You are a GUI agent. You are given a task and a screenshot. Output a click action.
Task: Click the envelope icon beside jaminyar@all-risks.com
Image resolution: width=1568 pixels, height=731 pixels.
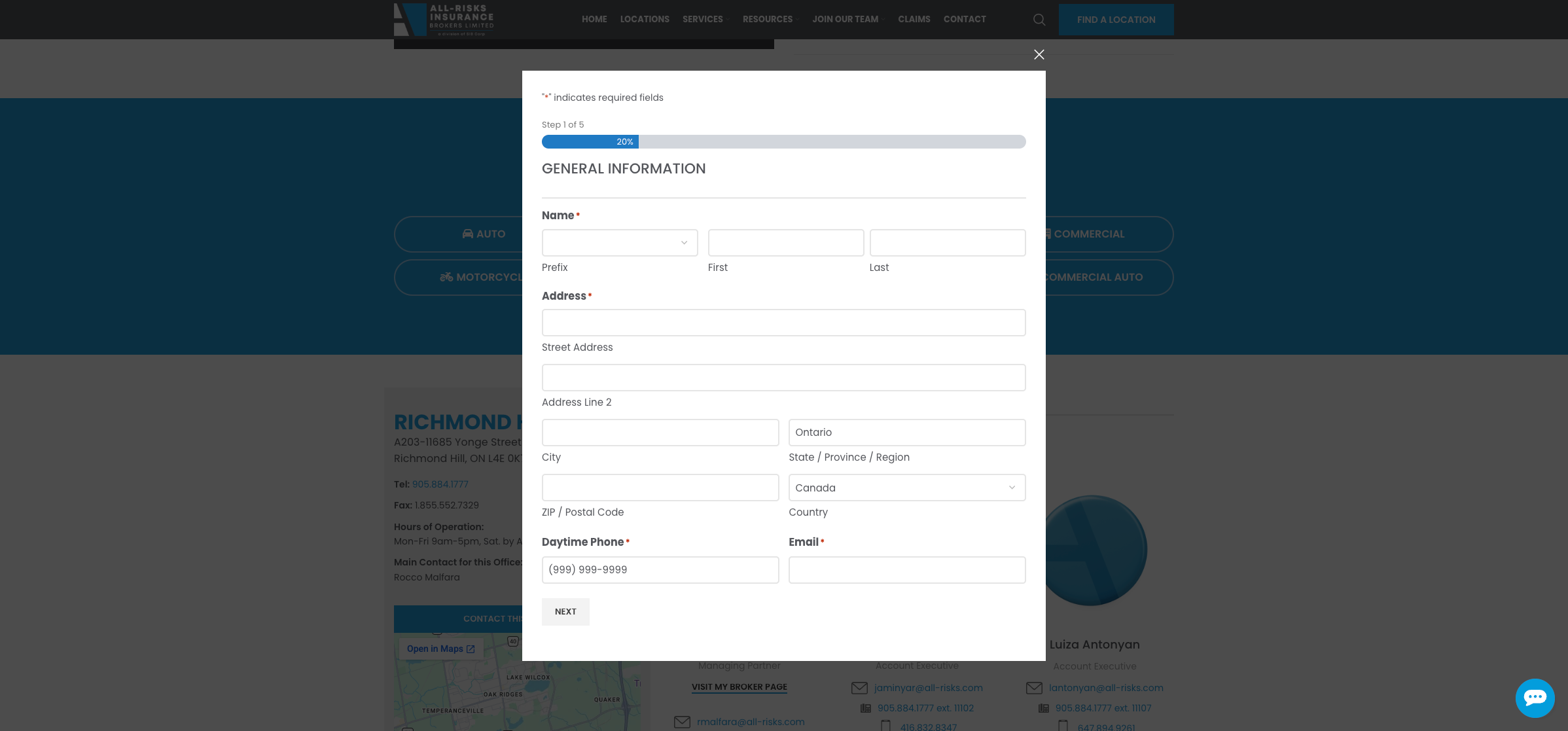pos(859,688)
